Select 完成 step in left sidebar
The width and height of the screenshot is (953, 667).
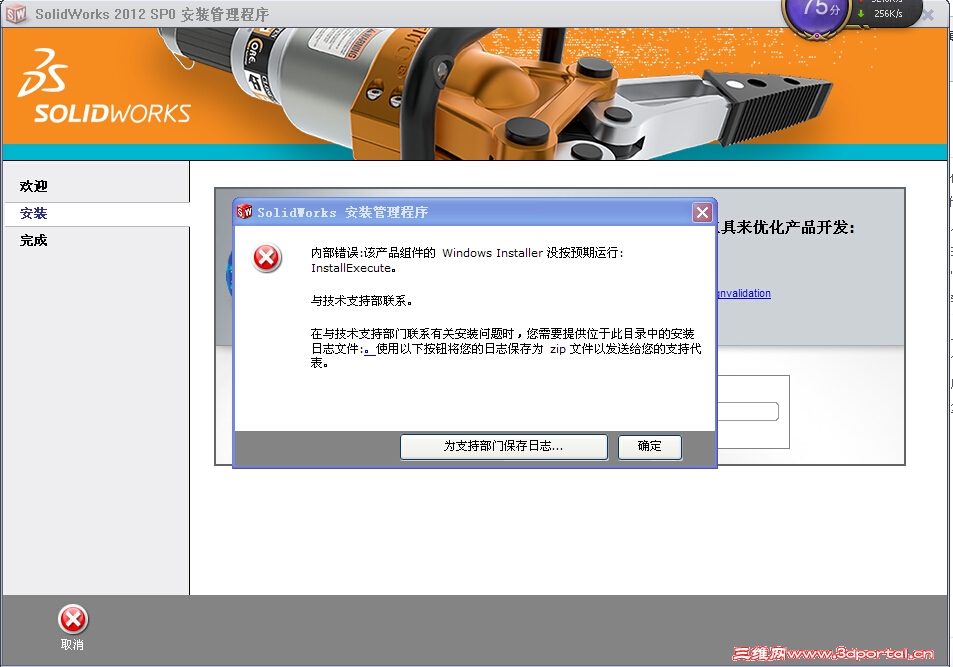pos(33,240)
